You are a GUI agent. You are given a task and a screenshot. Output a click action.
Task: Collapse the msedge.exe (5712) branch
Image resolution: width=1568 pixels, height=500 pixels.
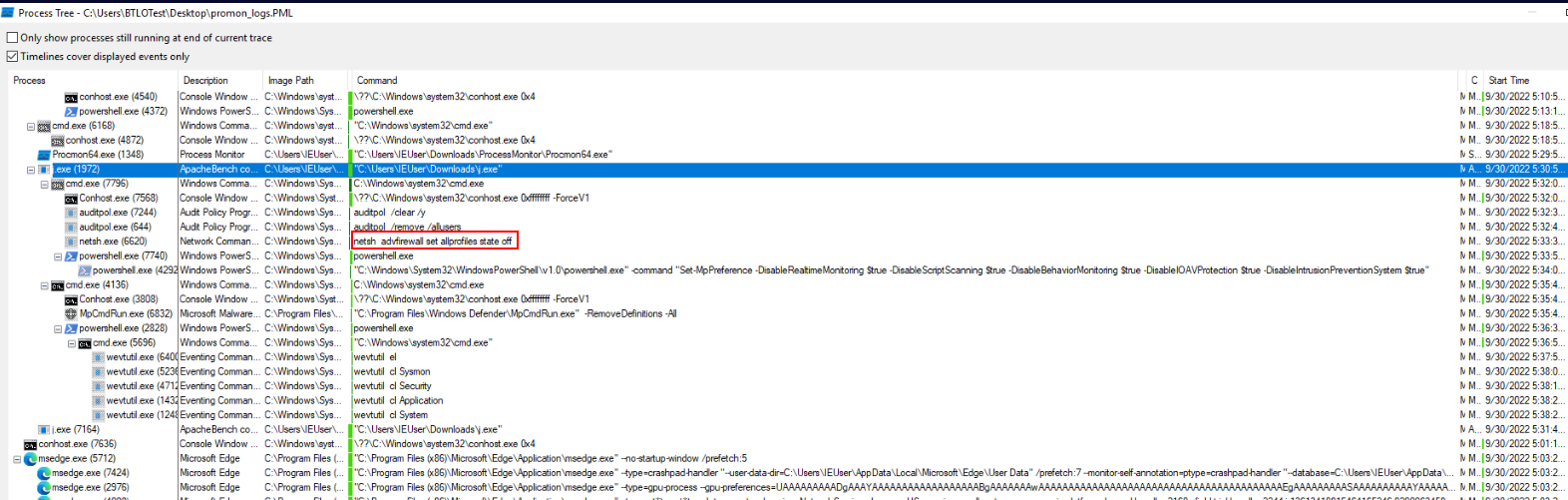click(x=17, y=459)
